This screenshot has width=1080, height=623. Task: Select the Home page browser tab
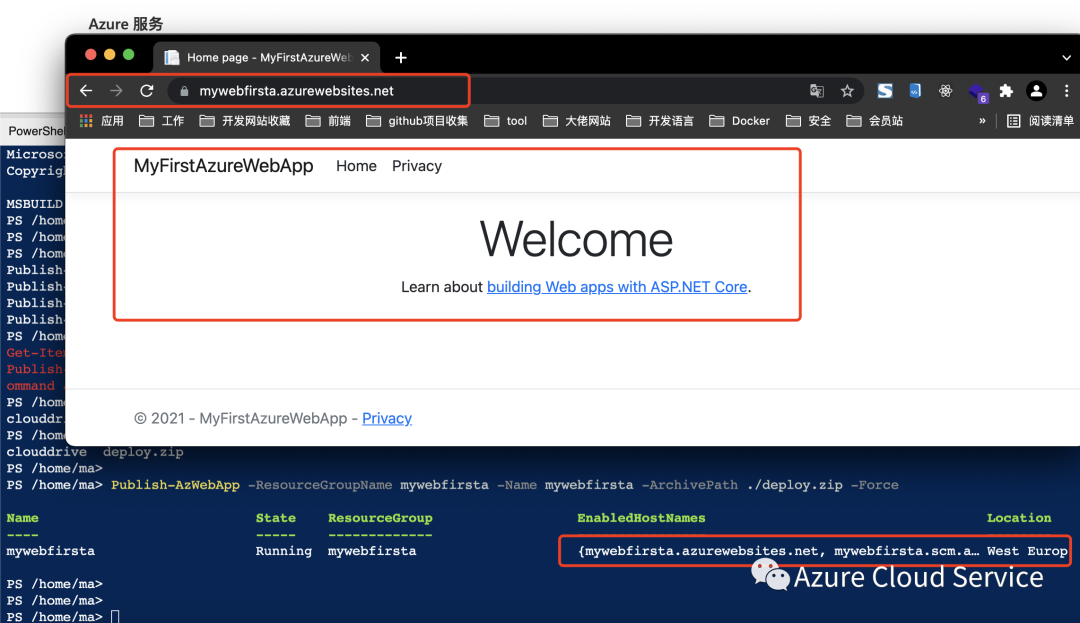[x=267, y=58]
